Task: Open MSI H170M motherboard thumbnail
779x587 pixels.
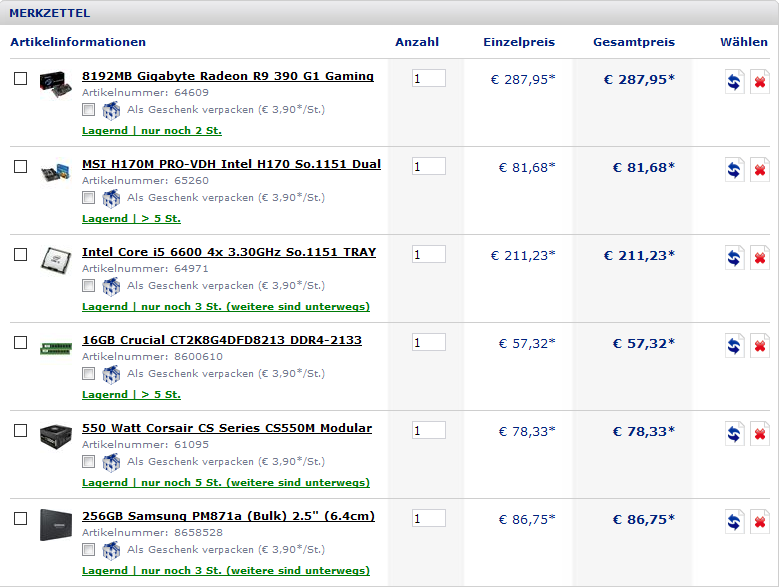Action: 56,172
